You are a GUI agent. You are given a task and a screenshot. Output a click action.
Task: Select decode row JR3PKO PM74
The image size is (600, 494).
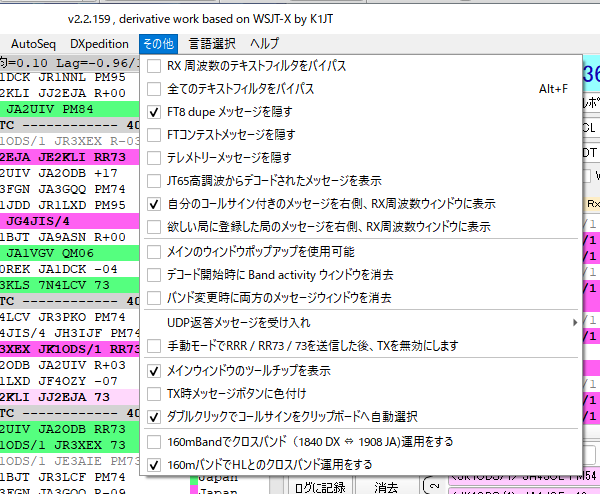point(70,317)
